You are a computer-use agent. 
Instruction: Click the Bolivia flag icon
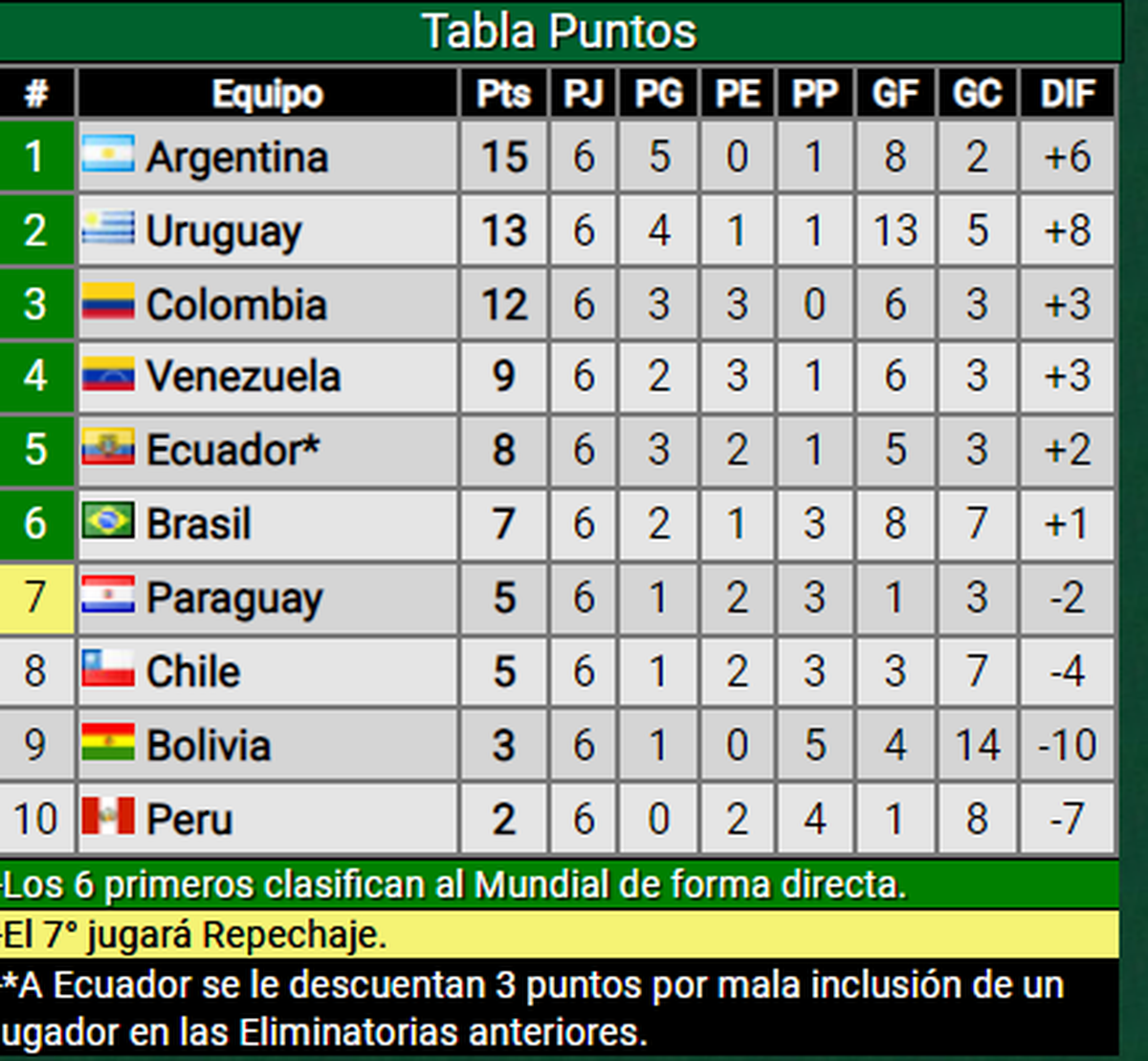click(x=107, y=743)
